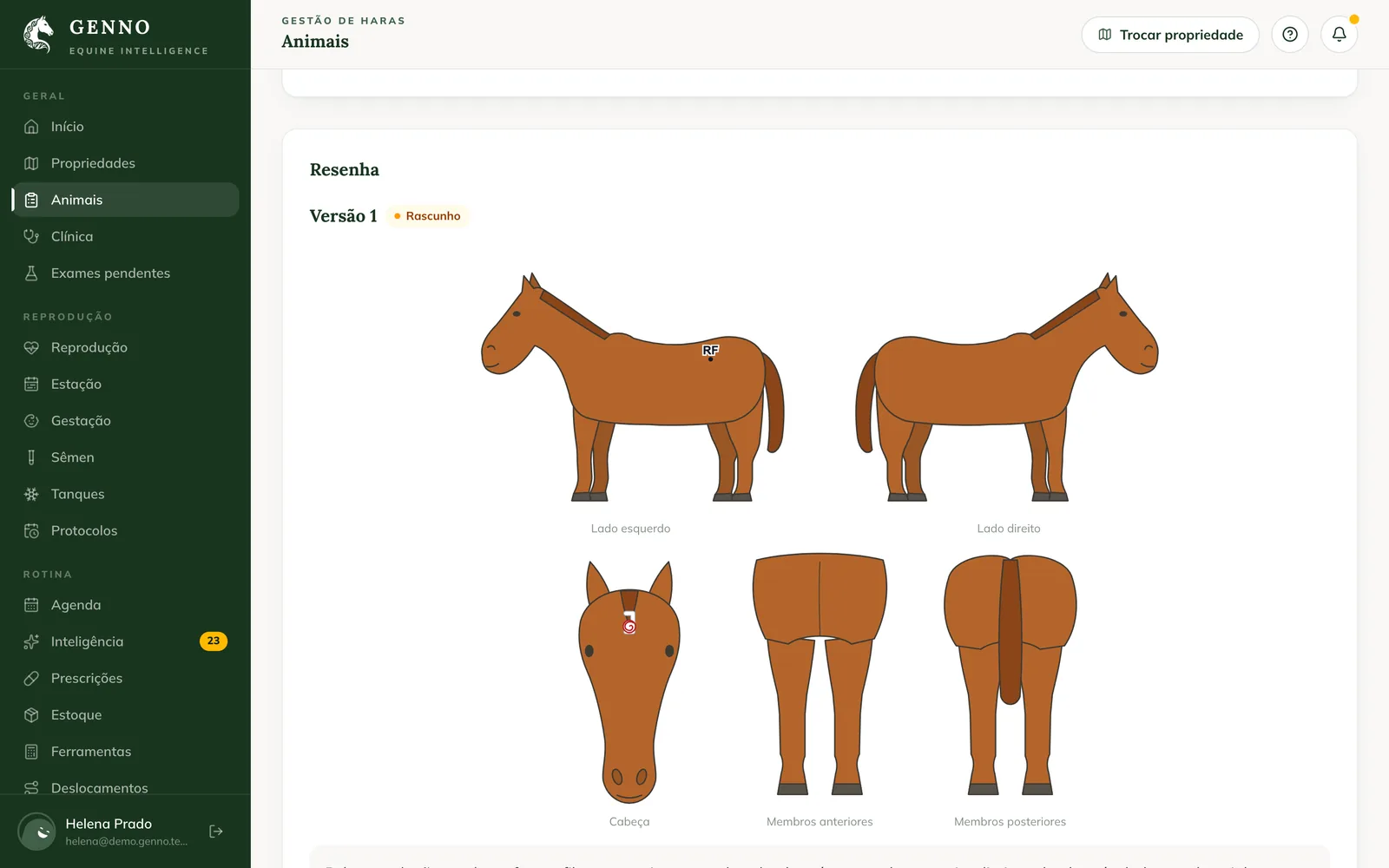Click the Clínica stethoscope icon
Image resolution: width=1389 pixels, height=868 pixels.
pyautogui.click(x=31, y=236)
